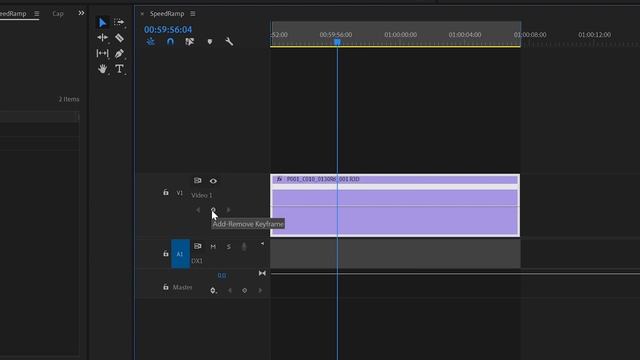Screen dimensions: 640x360
Task: Open timeline display settings wrench
Action: [229, 42]
